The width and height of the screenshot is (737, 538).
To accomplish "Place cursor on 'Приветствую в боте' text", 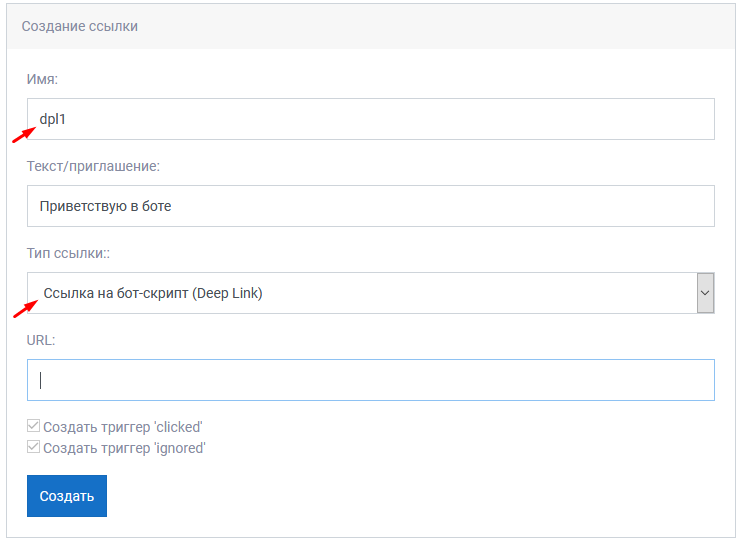I will tap(105, 206).
